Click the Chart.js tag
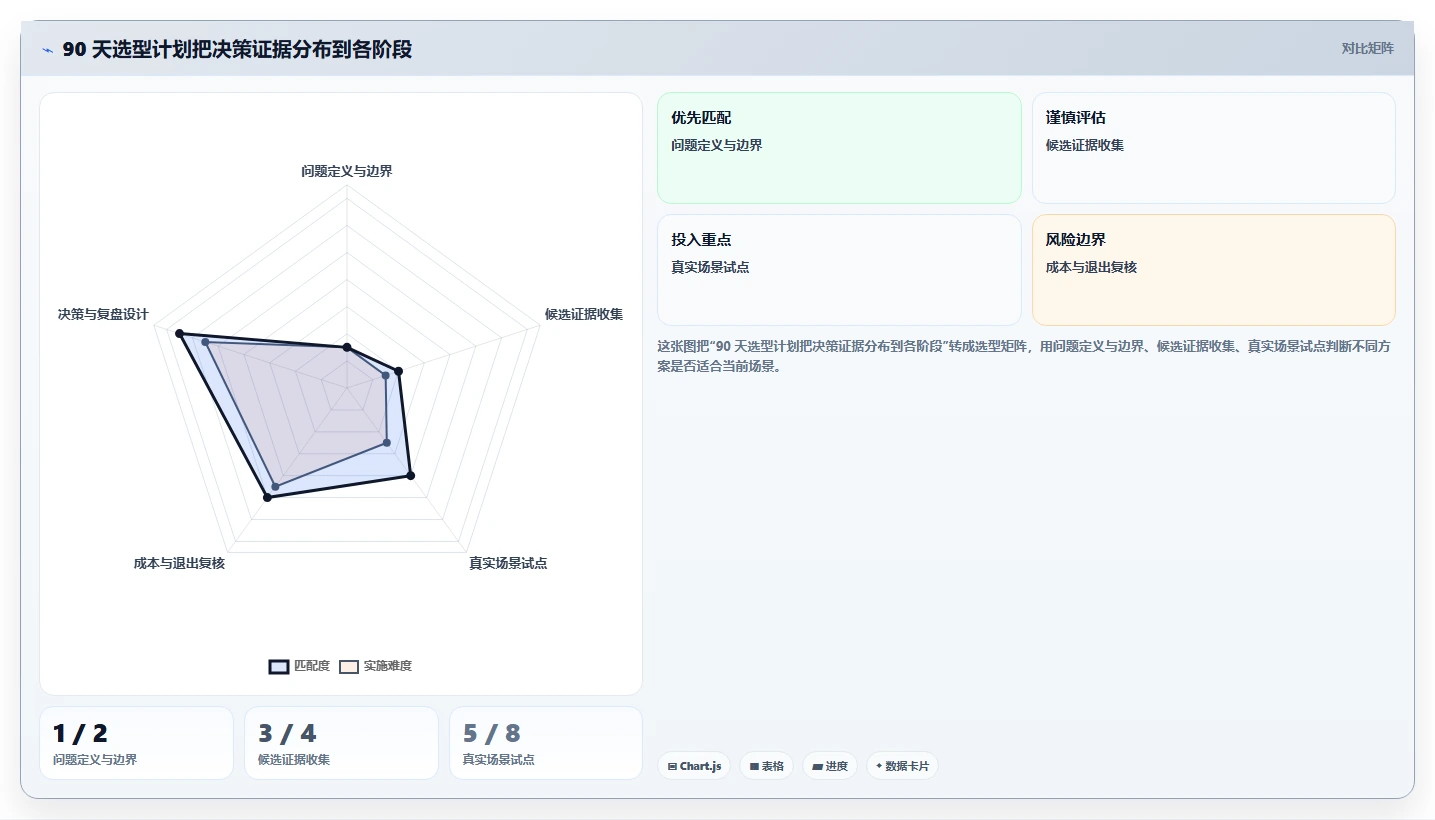The width and height of the screenshot is (1435, 820). coord(694,766)
